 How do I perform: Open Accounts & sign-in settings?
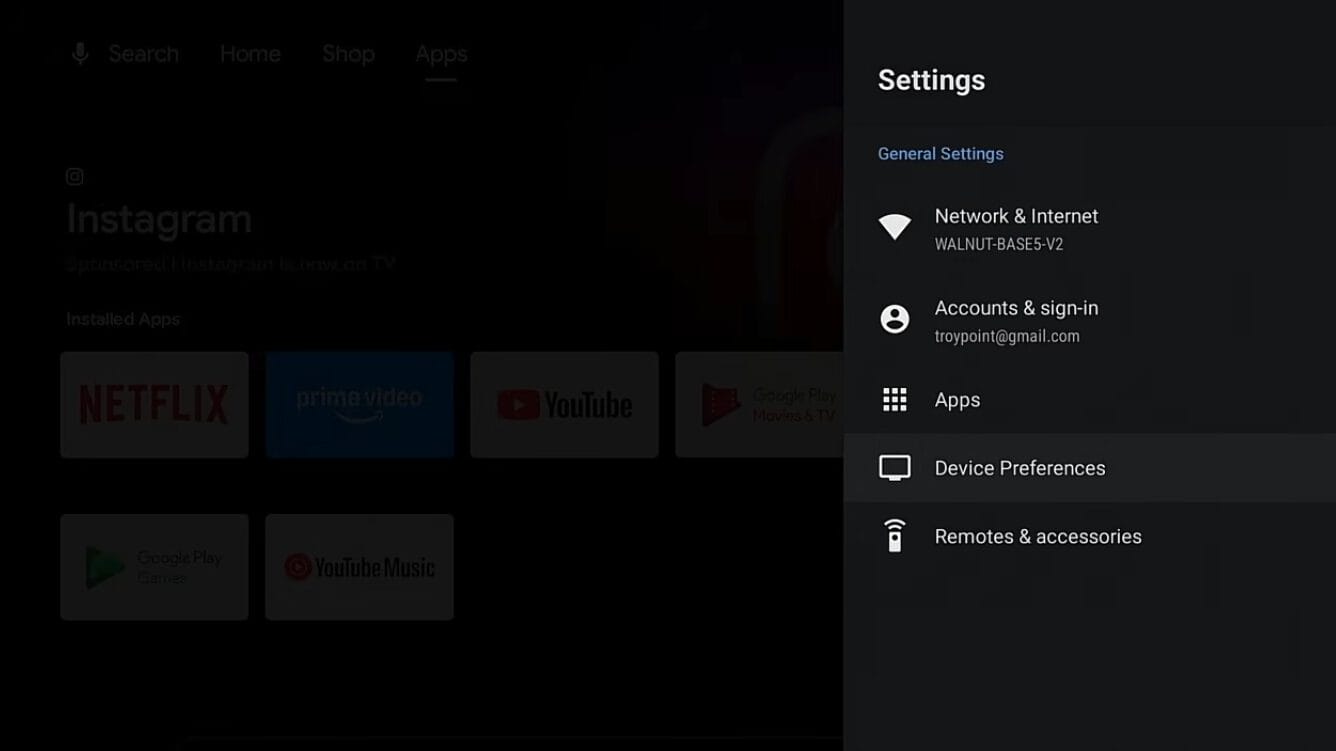pos(1090,321)
